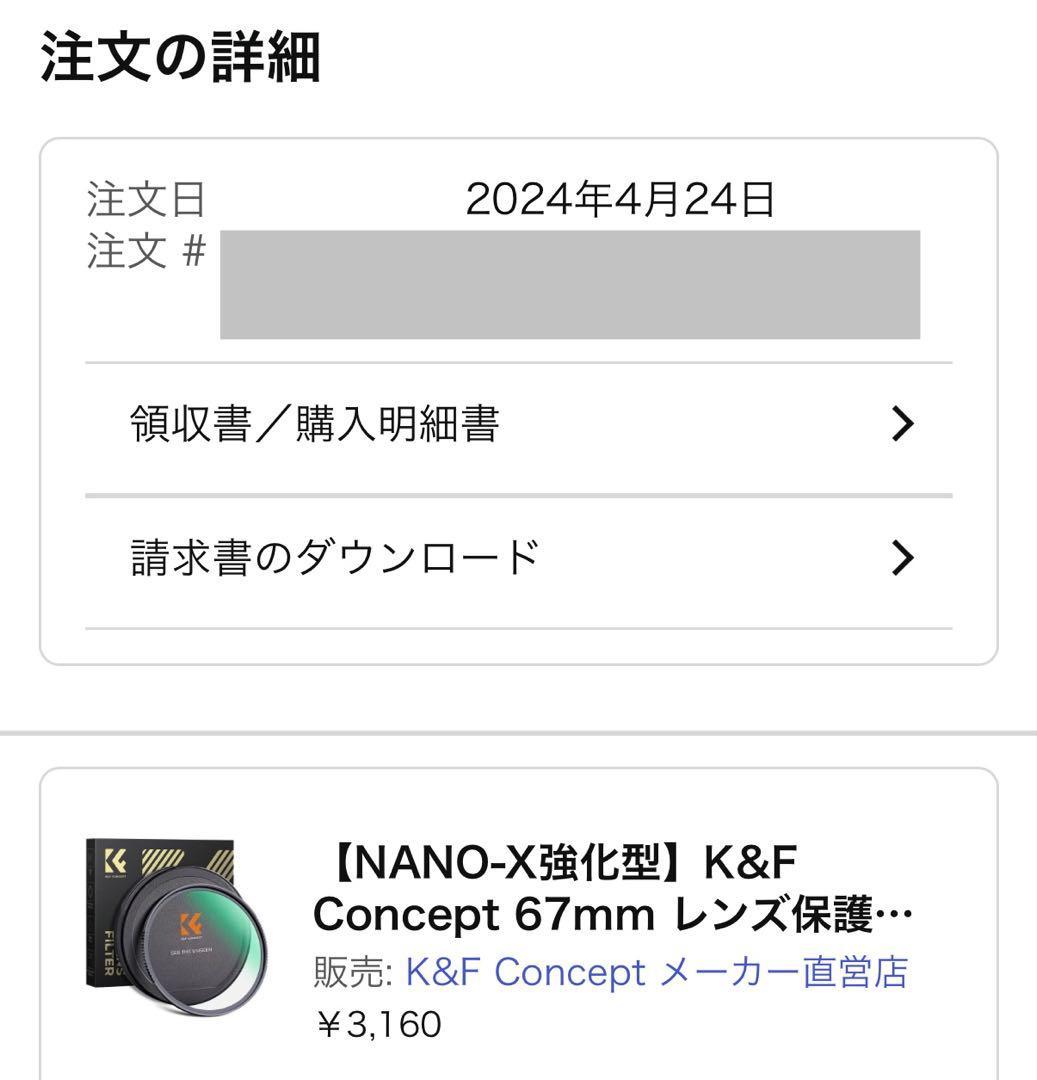Click the gray redacted order number box

[x=569, y=285]
